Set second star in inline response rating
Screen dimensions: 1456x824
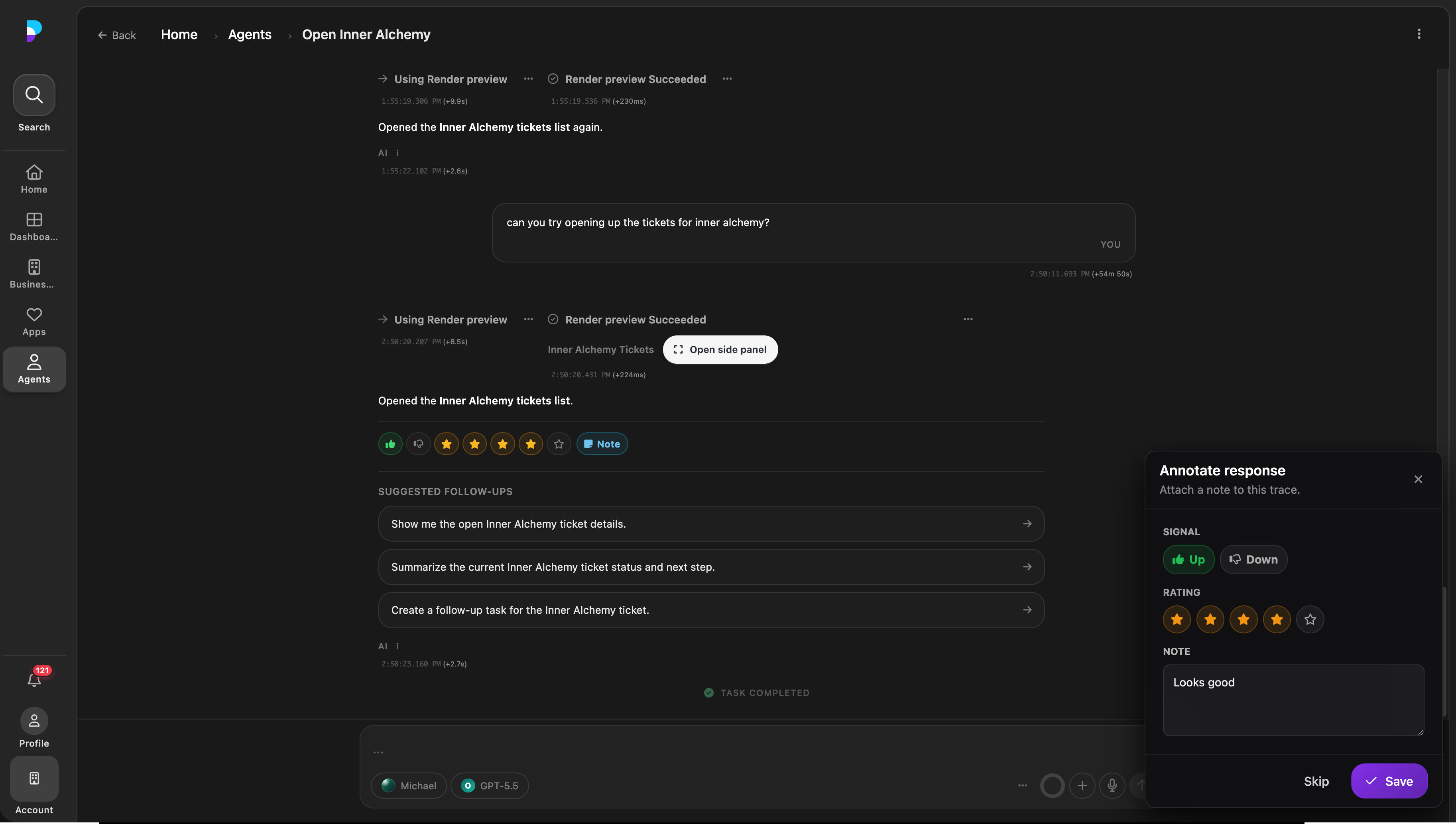tap(474, 444)
